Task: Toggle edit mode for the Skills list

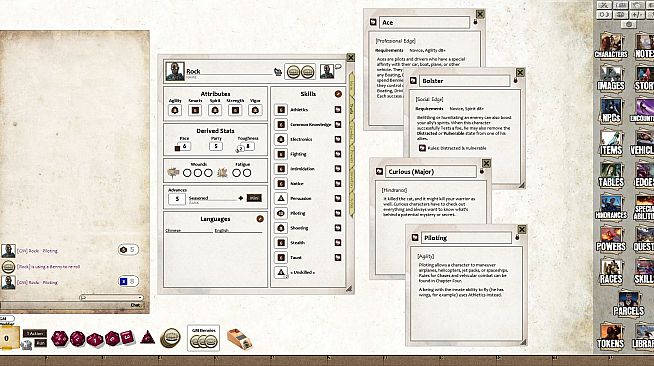Action: click(x=338, y=94)
